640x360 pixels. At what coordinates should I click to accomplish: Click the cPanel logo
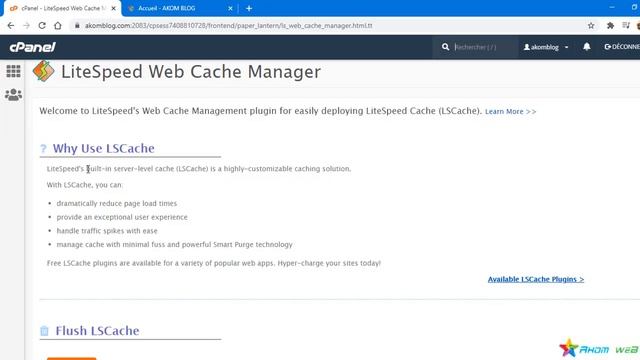click(x=33, y=47)
